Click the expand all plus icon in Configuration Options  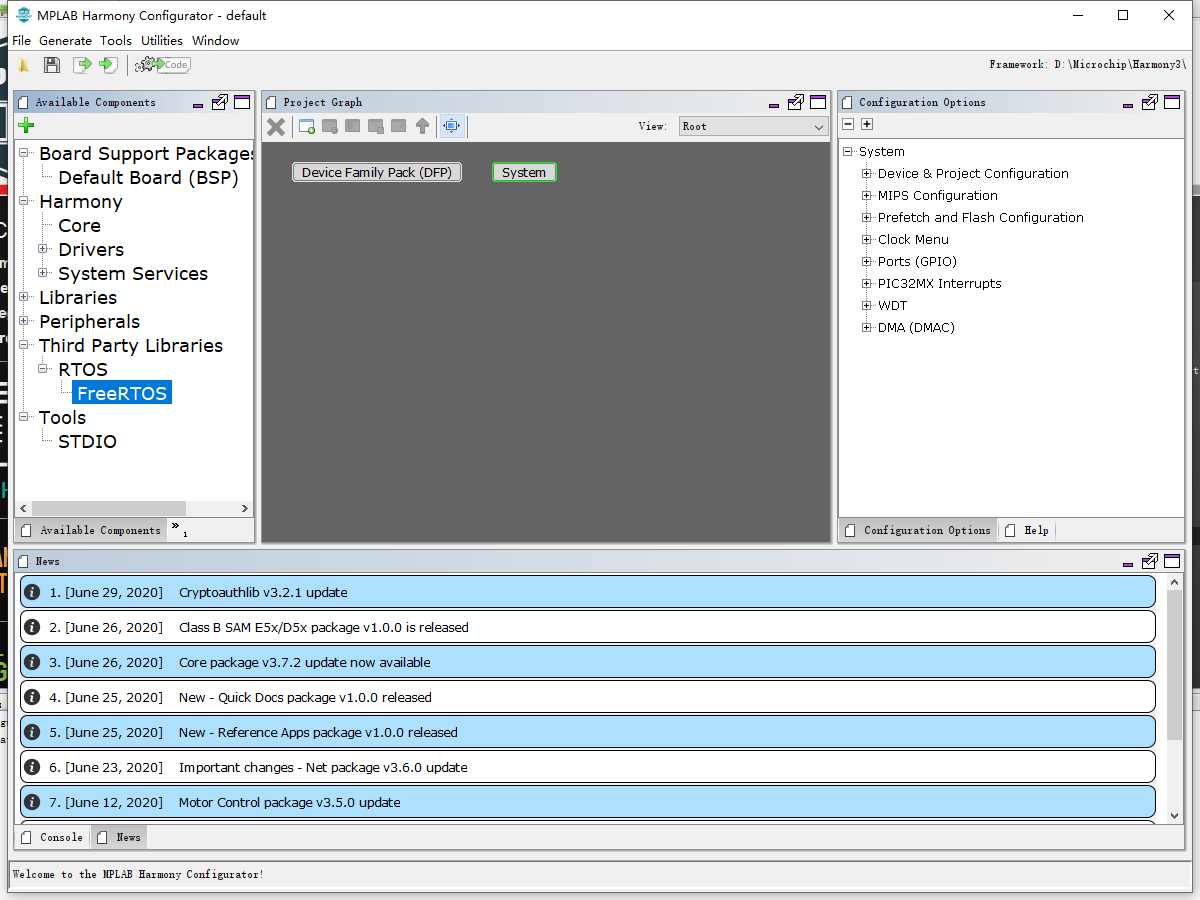pos(867,125)
